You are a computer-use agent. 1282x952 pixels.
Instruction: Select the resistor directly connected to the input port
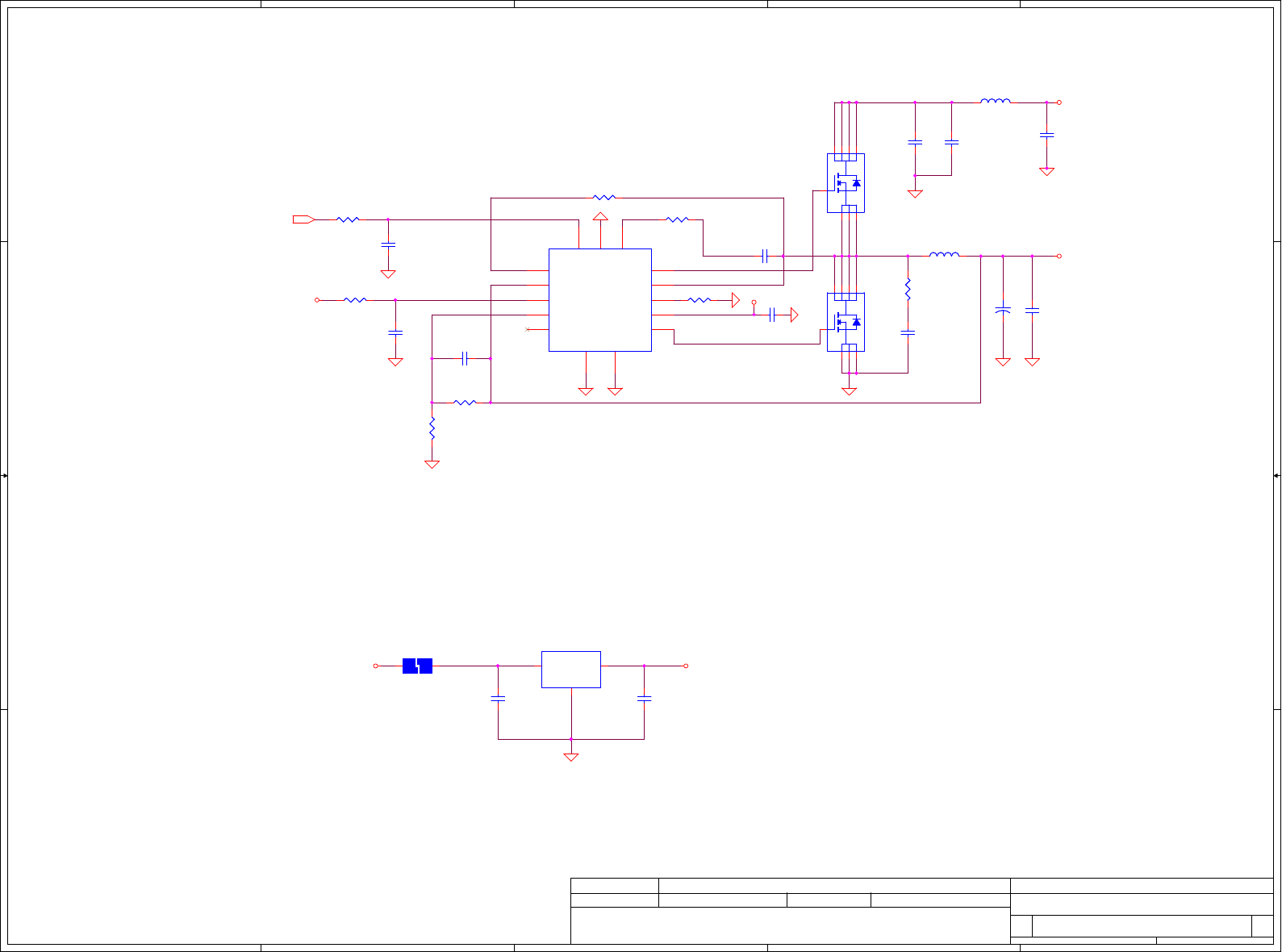(348, 219)
